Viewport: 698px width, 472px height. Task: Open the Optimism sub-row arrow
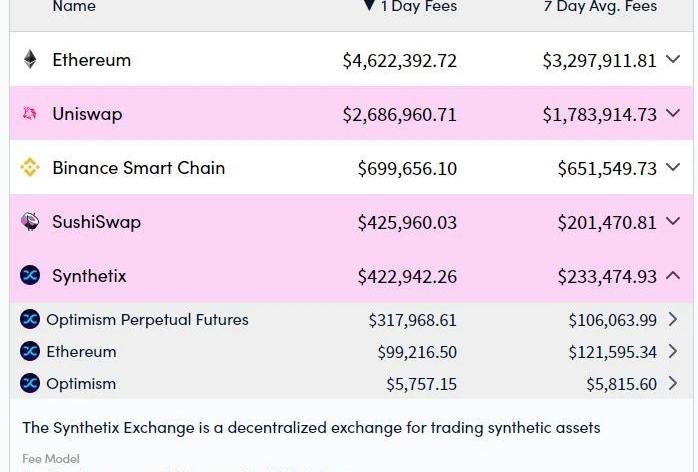coord(673,384)
